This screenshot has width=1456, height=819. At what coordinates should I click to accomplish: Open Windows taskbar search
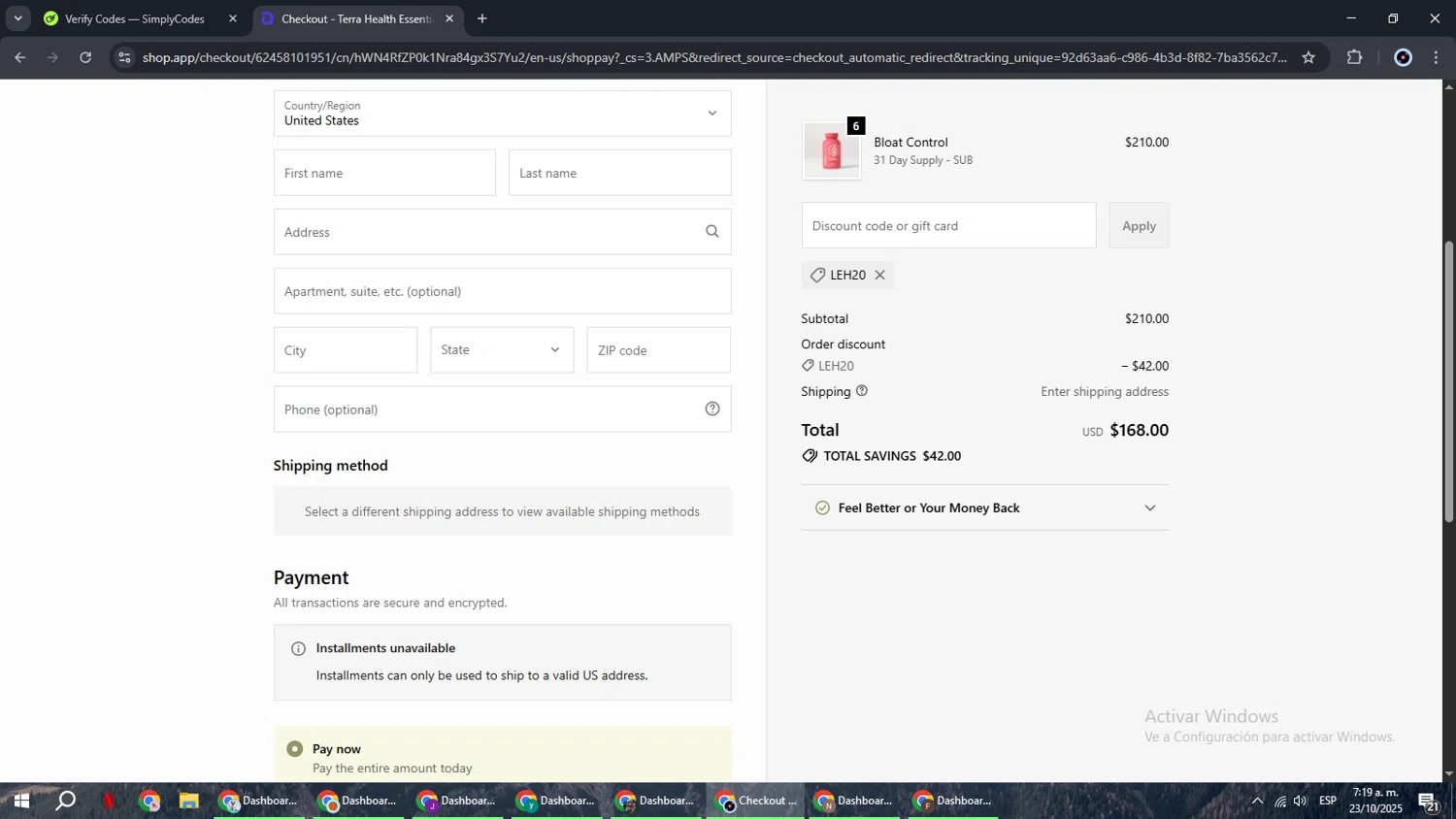(66, 801)
